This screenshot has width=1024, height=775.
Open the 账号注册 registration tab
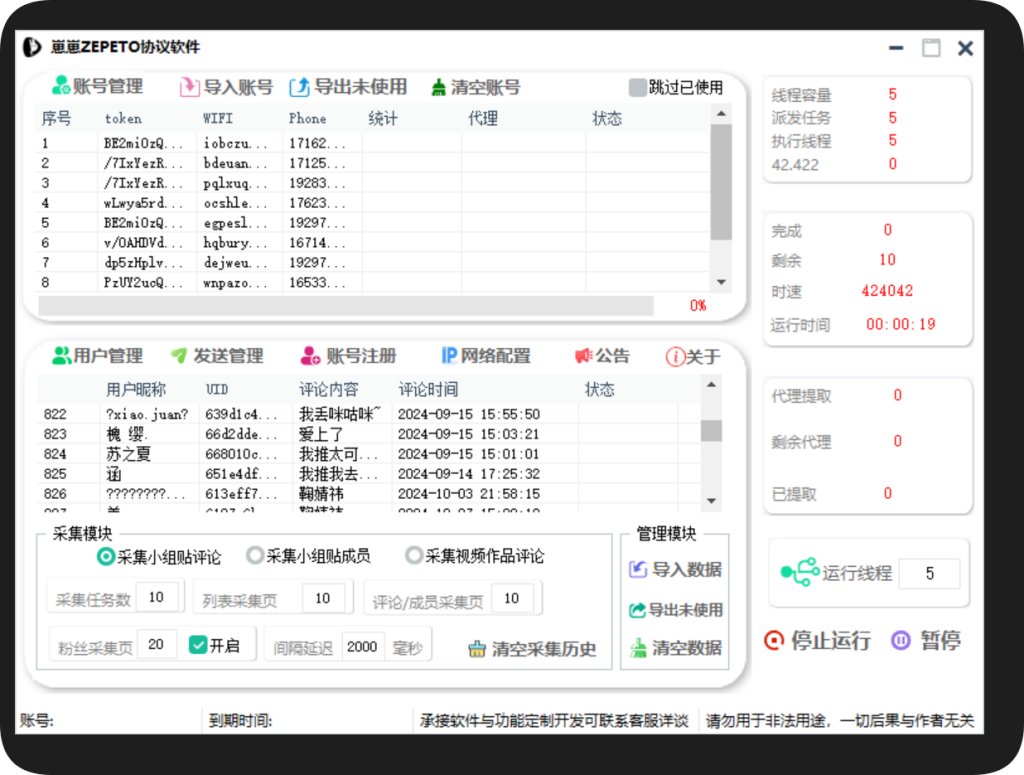(350, 355)
